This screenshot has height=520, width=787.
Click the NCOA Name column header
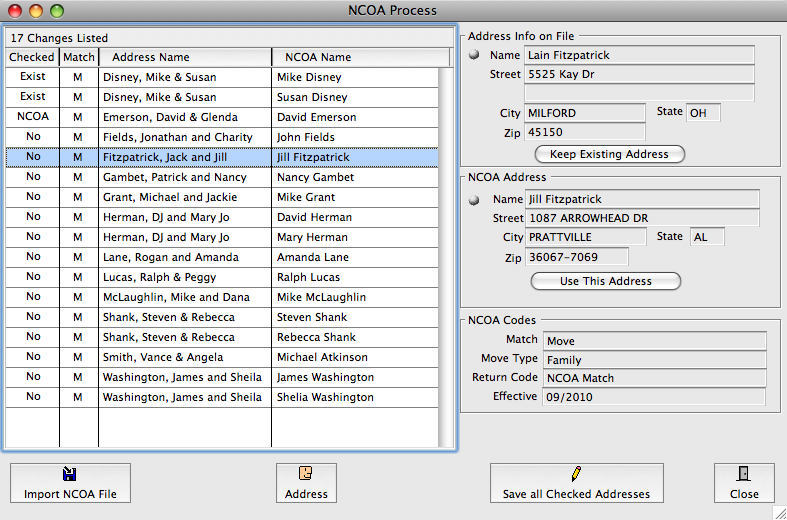[x=318, y=57]
